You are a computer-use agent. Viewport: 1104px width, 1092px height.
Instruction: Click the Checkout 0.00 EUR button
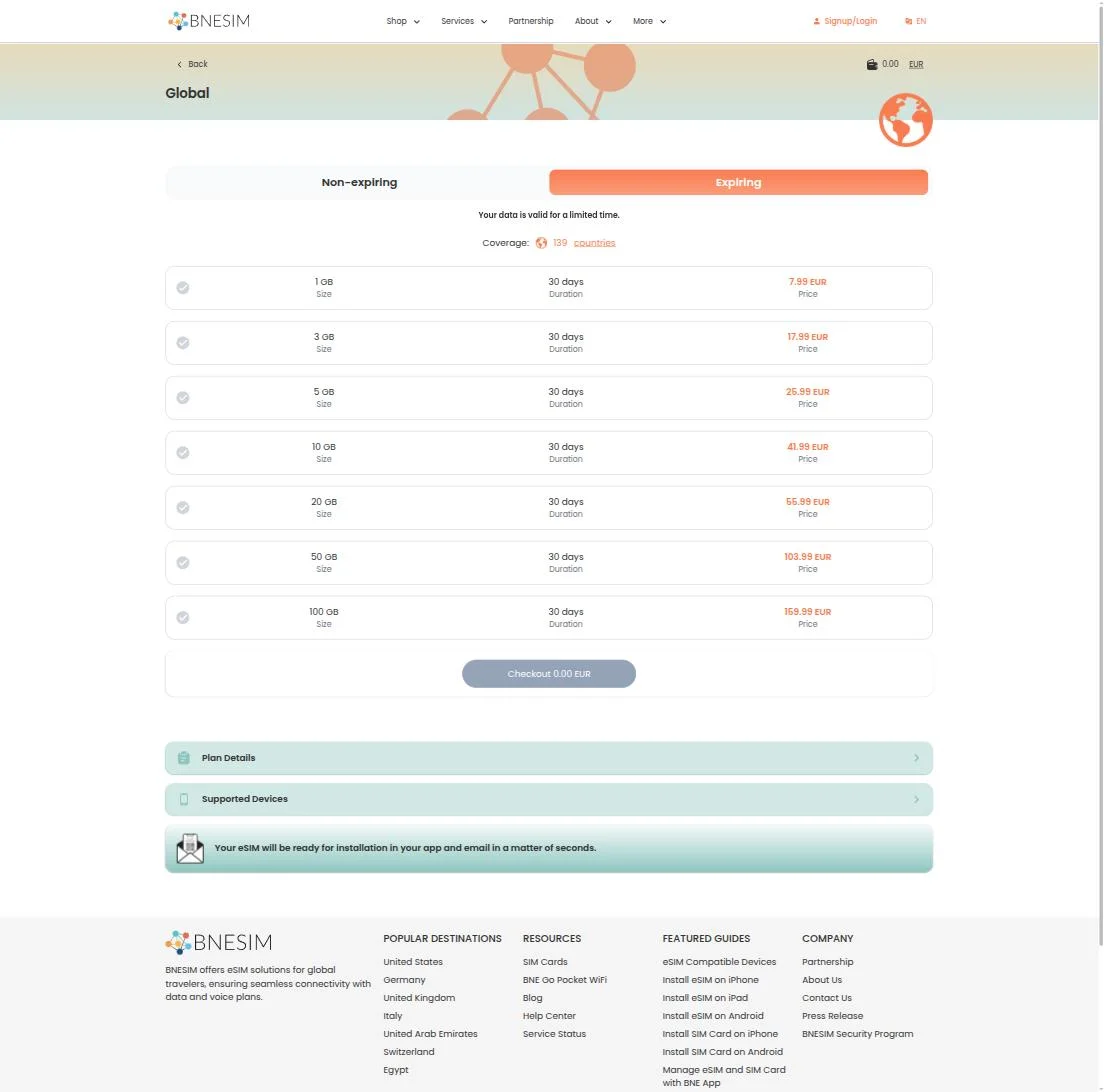click(548, 674)
